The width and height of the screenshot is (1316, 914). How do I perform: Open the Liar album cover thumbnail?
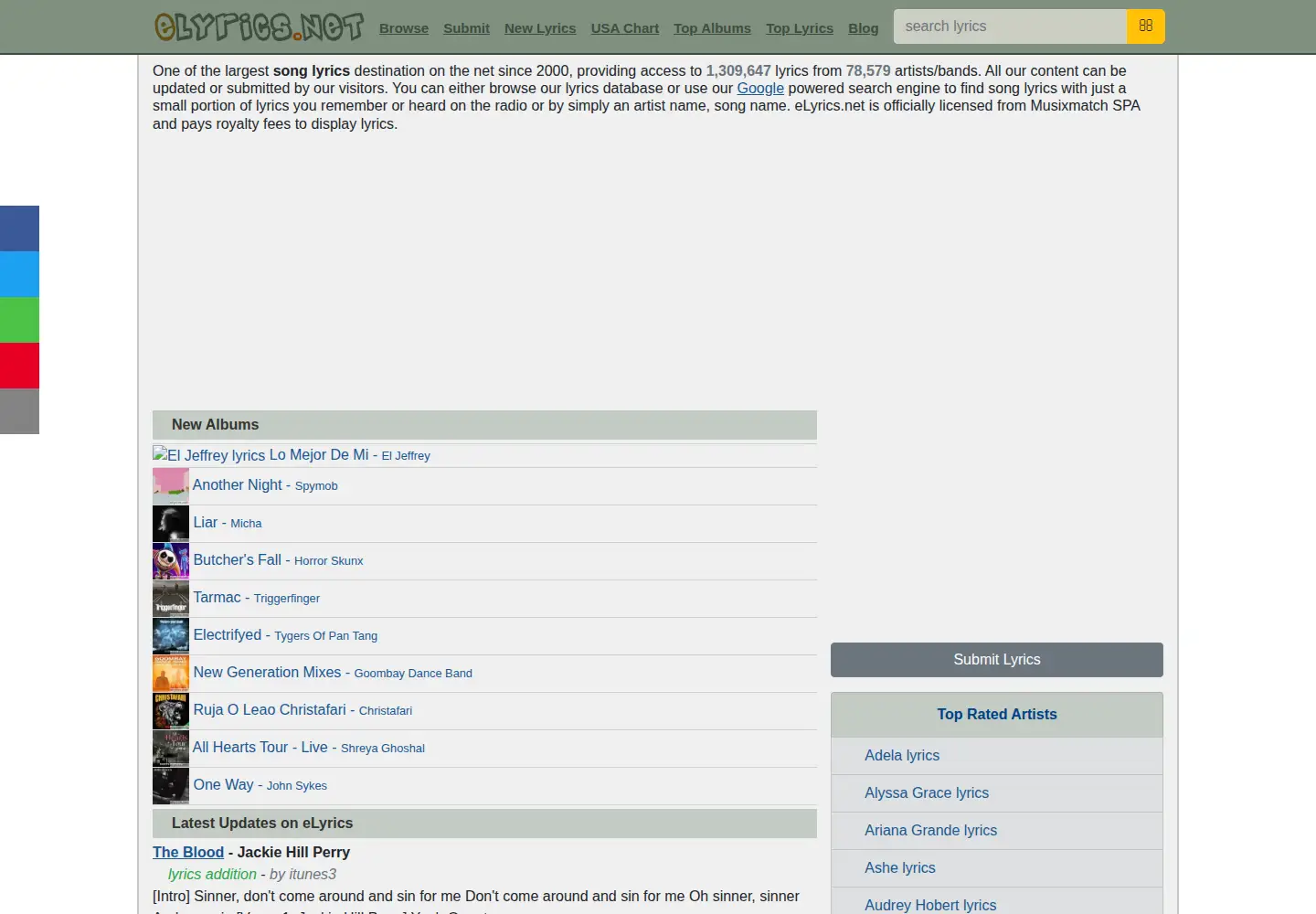pyautogui.click(x=171, y=524)
